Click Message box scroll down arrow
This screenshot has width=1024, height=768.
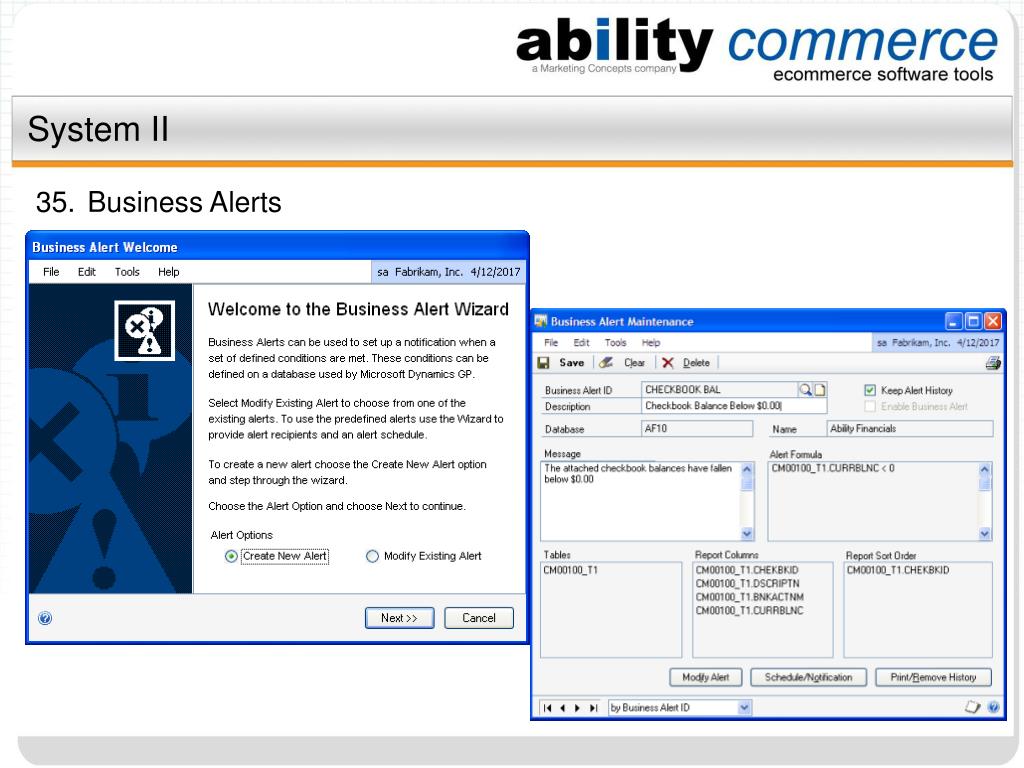tap(748, 534)
